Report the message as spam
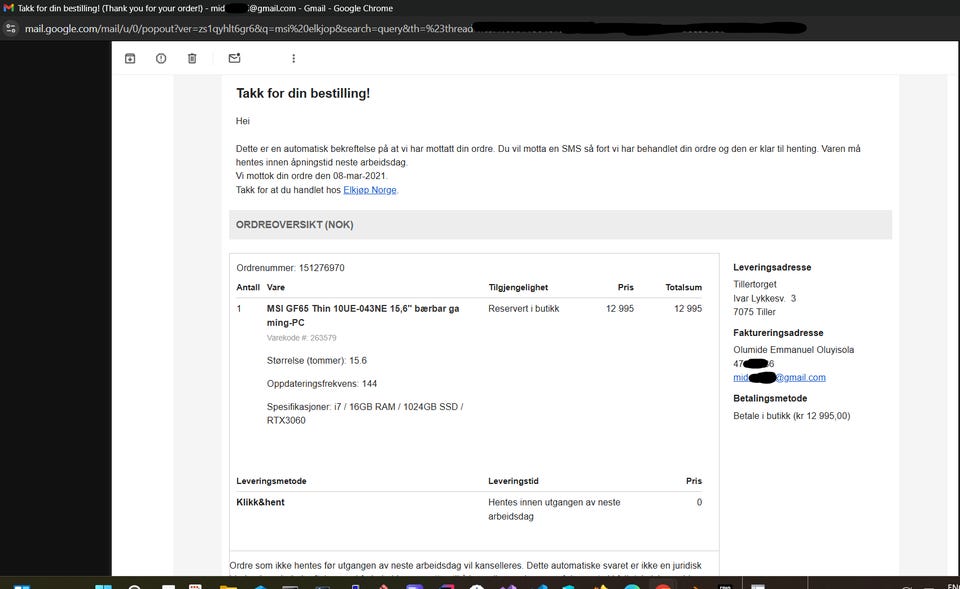 coord(161,58)
